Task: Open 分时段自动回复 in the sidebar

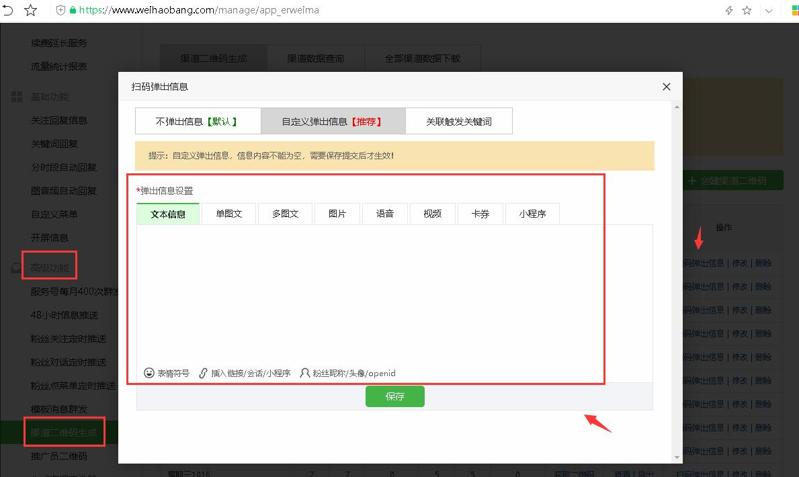Action: tap(63, 167)
